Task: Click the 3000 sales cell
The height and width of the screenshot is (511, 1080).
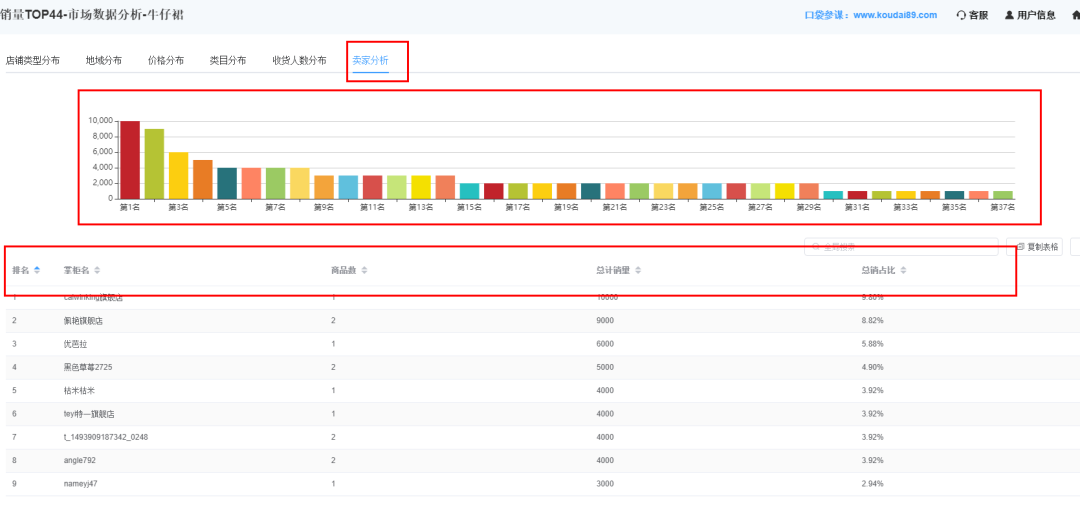Action: coord(605,484)
